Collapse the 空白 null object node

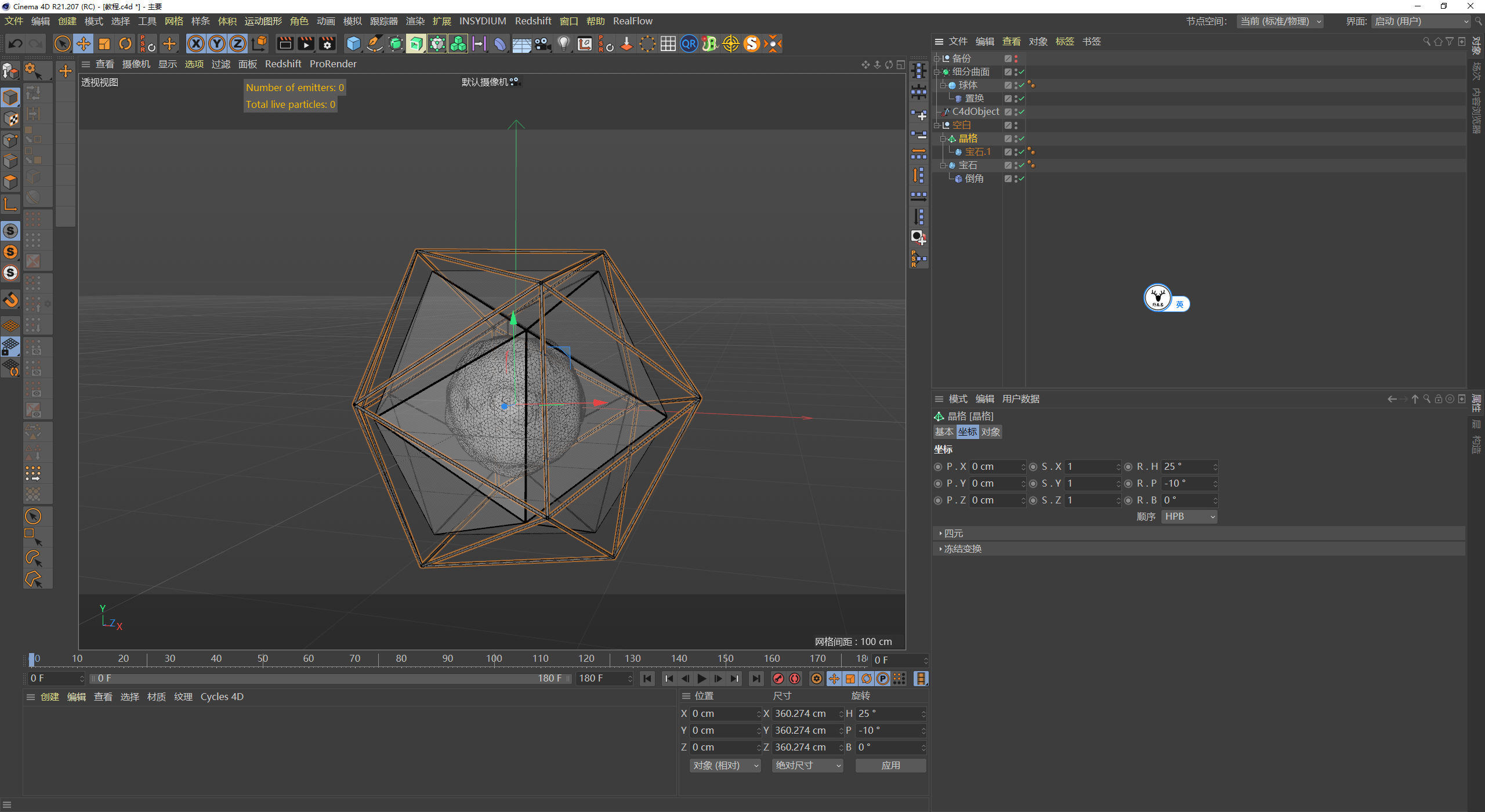click(x=937, y=125)
